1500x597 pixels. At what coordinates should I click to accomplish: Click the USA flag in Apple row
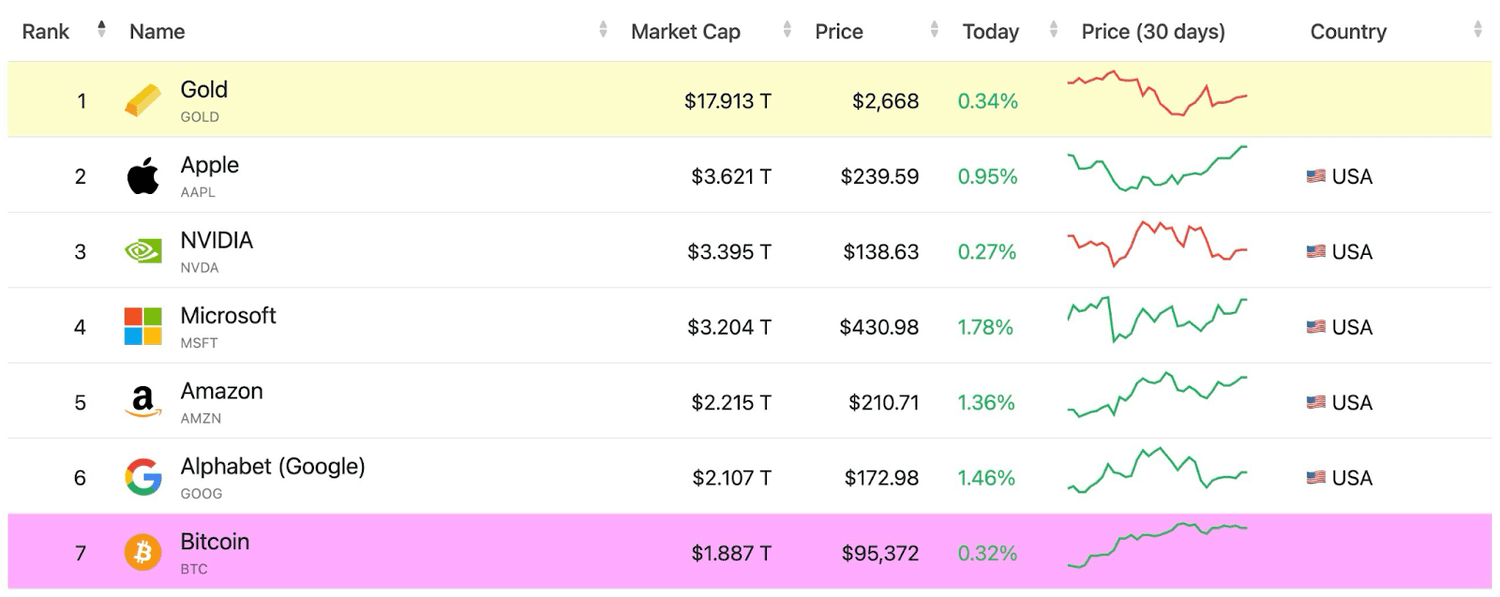[1316, 176]
